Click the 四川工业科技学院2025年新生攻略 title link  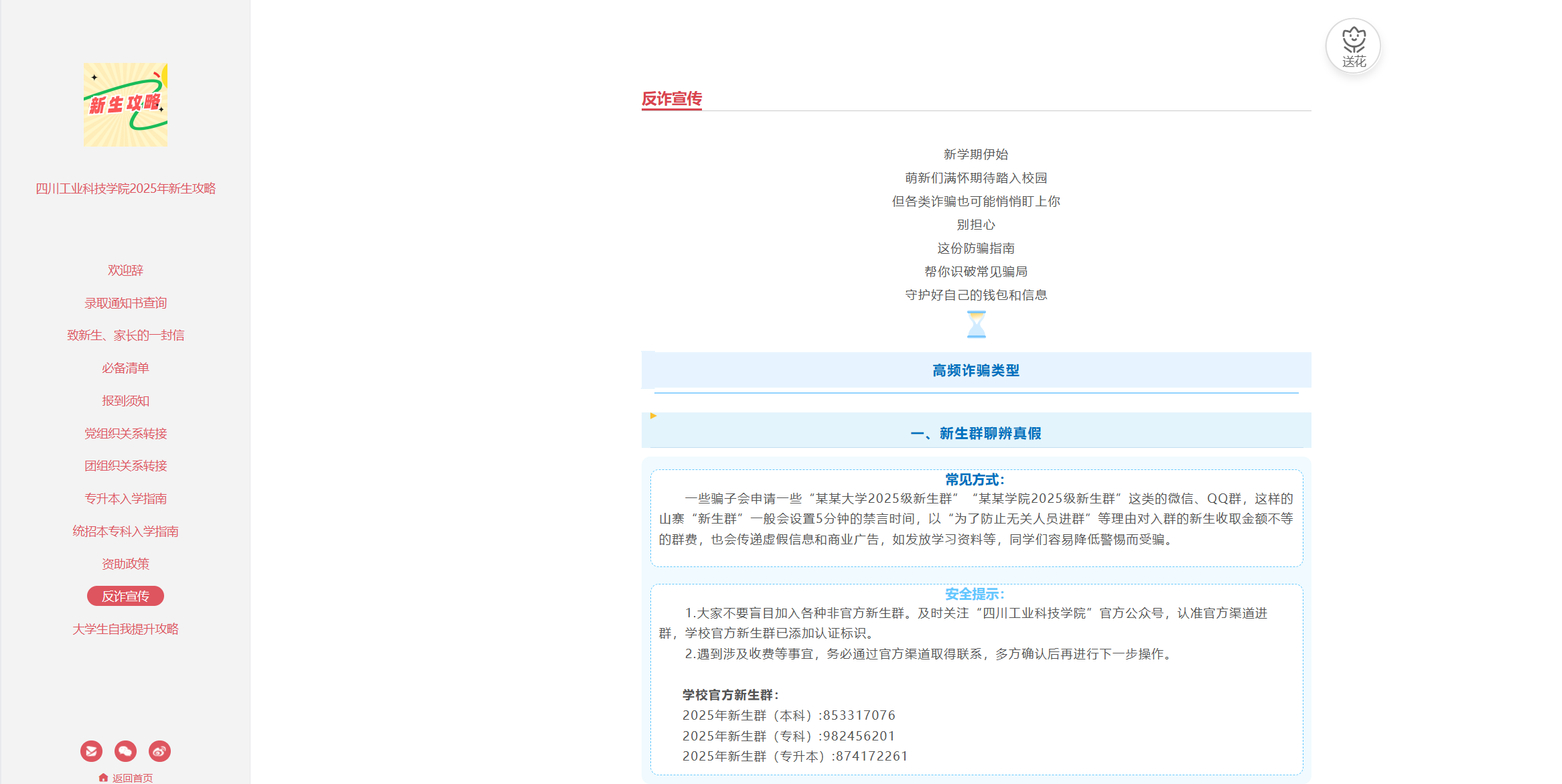125,189
